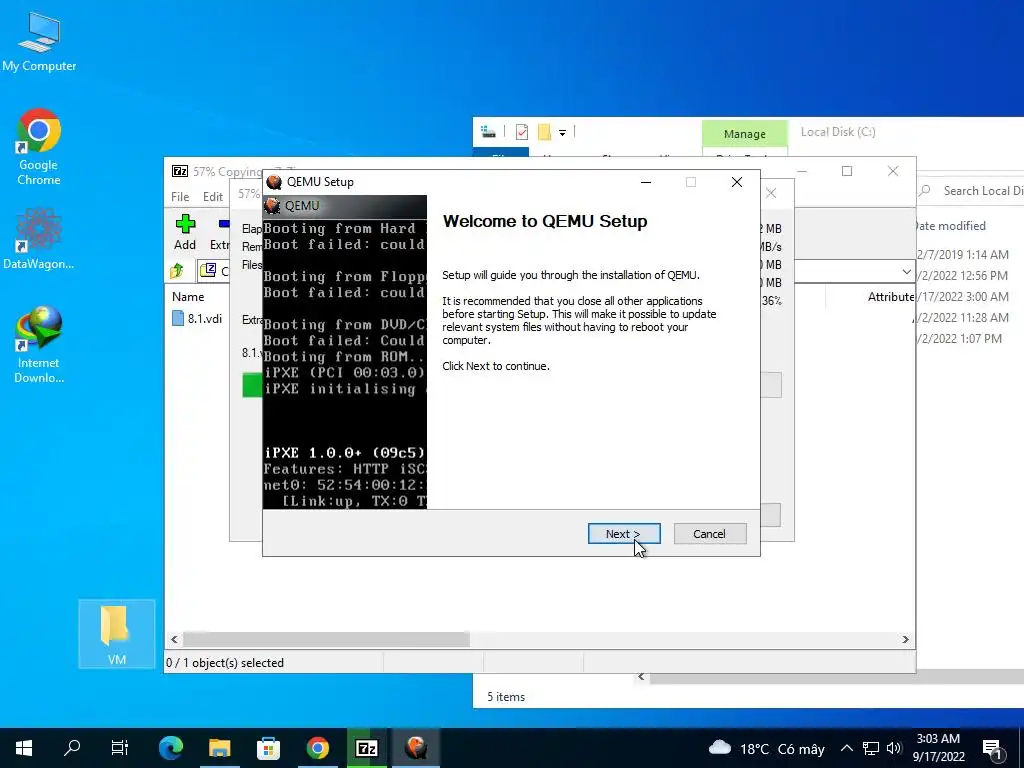
Task: Open Internet Download Manager desktop shortcut
Action: coord(39,344)
